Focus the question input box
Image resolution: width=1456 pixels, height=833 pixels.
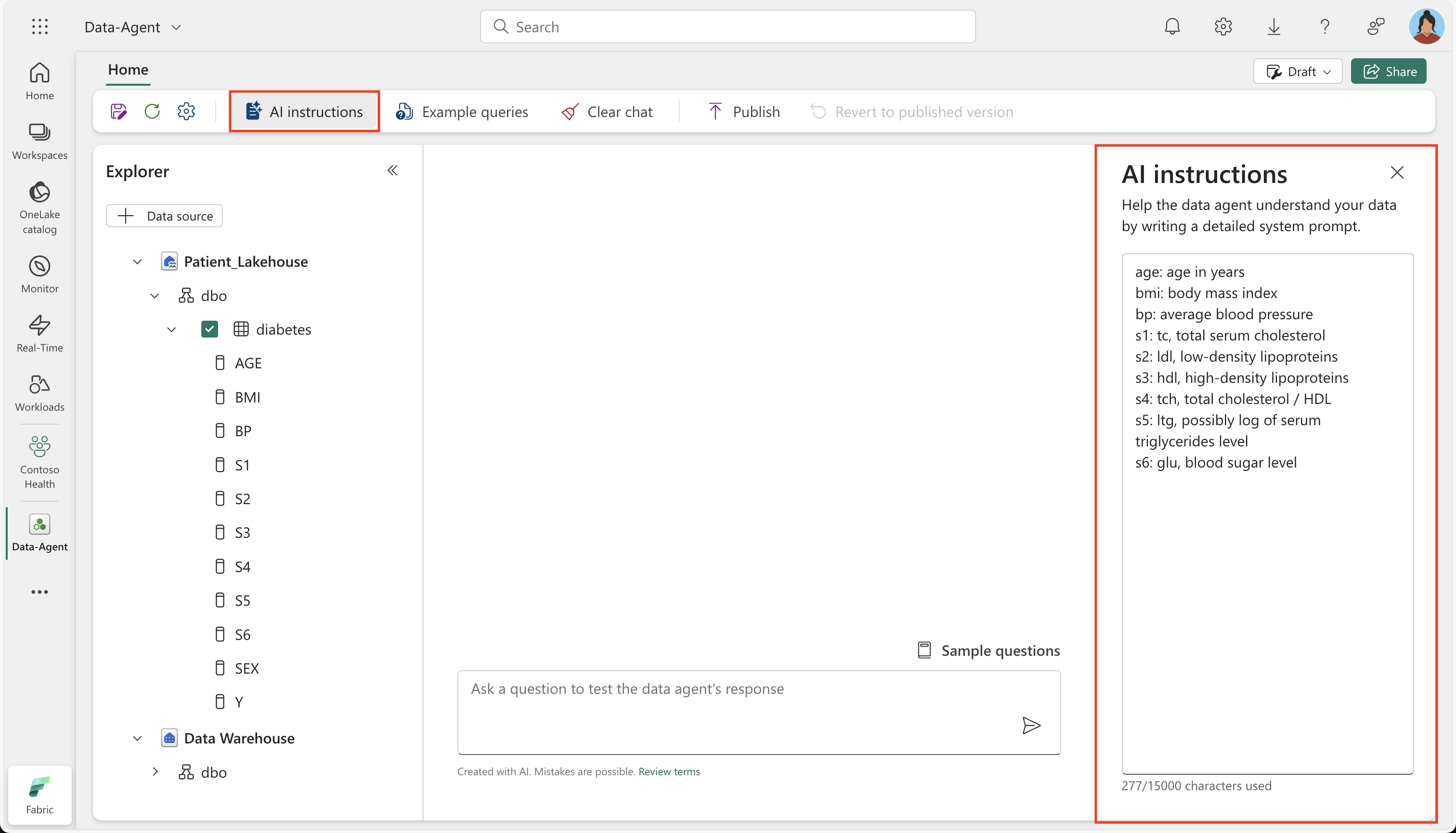click(759, 712)
